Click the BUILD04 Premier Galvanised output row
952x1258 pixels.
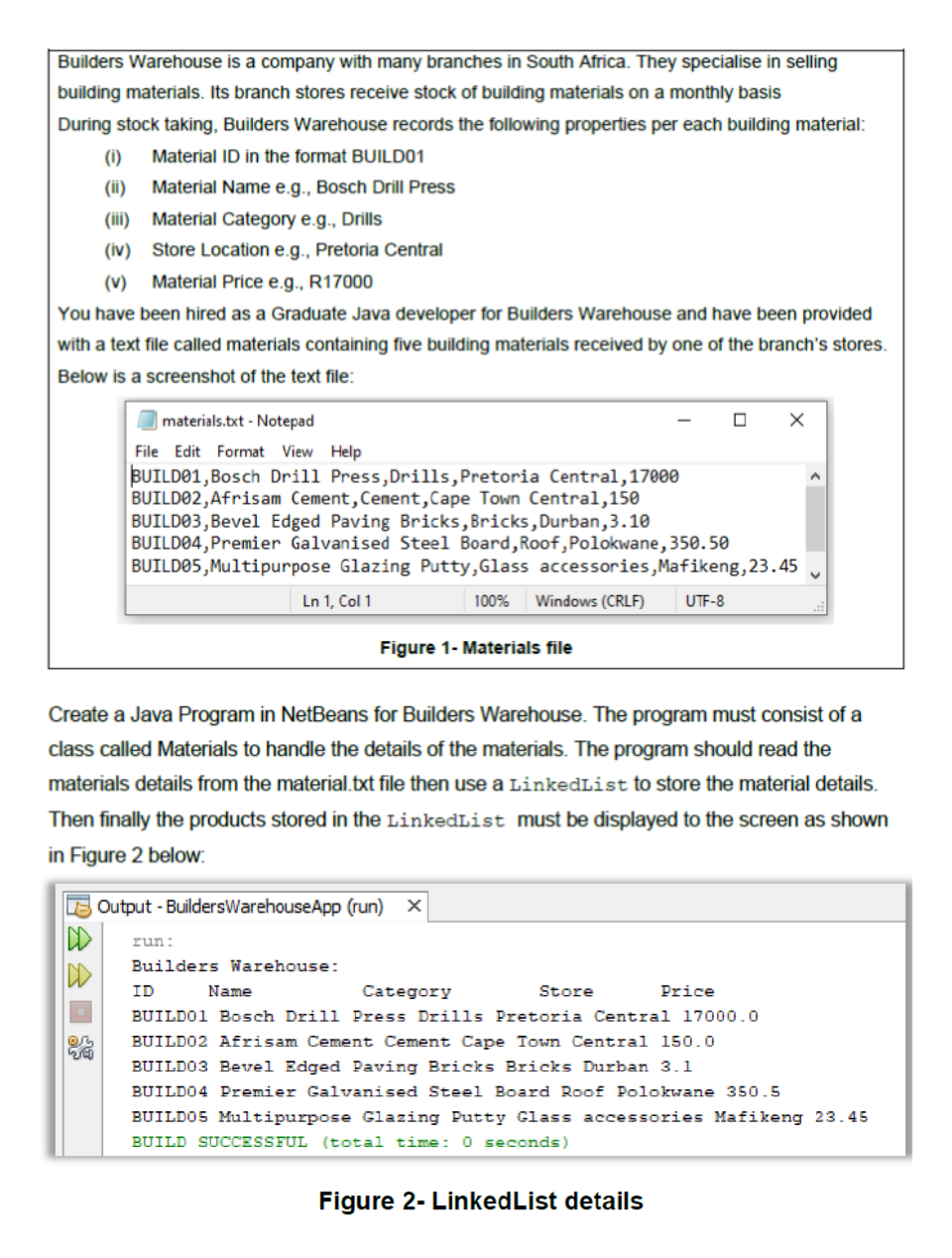[456, 1091]
